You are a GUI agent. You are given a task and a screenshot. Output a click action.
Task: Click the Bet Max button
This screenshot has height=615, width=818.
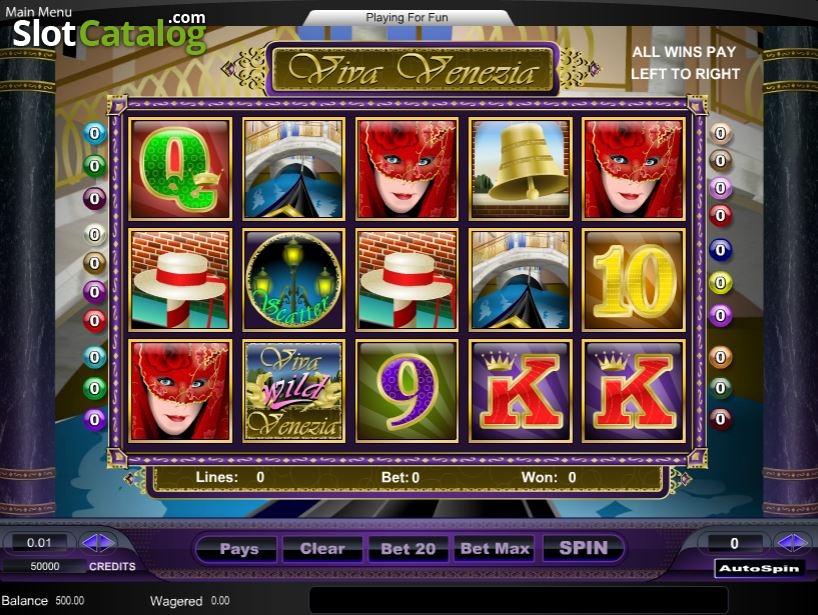[495, 549]
